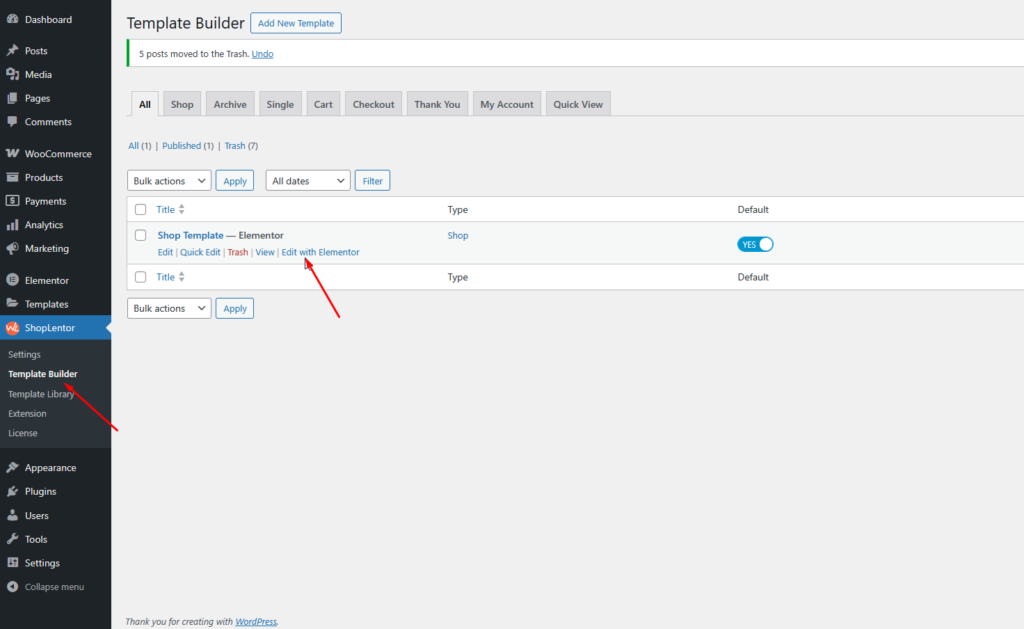This screenshot has height=629, width=1024.
Task: Tick the select-all checkbox in table header
Action: point(140,210)
